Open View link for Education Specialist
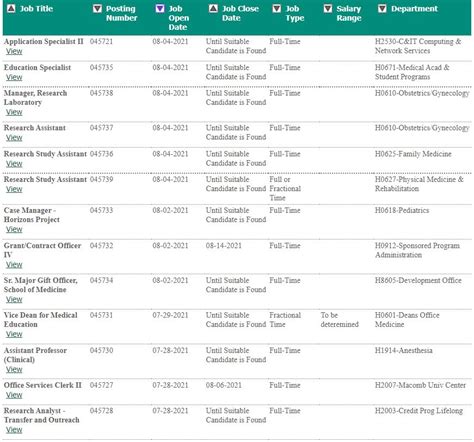 coord(14,77)
